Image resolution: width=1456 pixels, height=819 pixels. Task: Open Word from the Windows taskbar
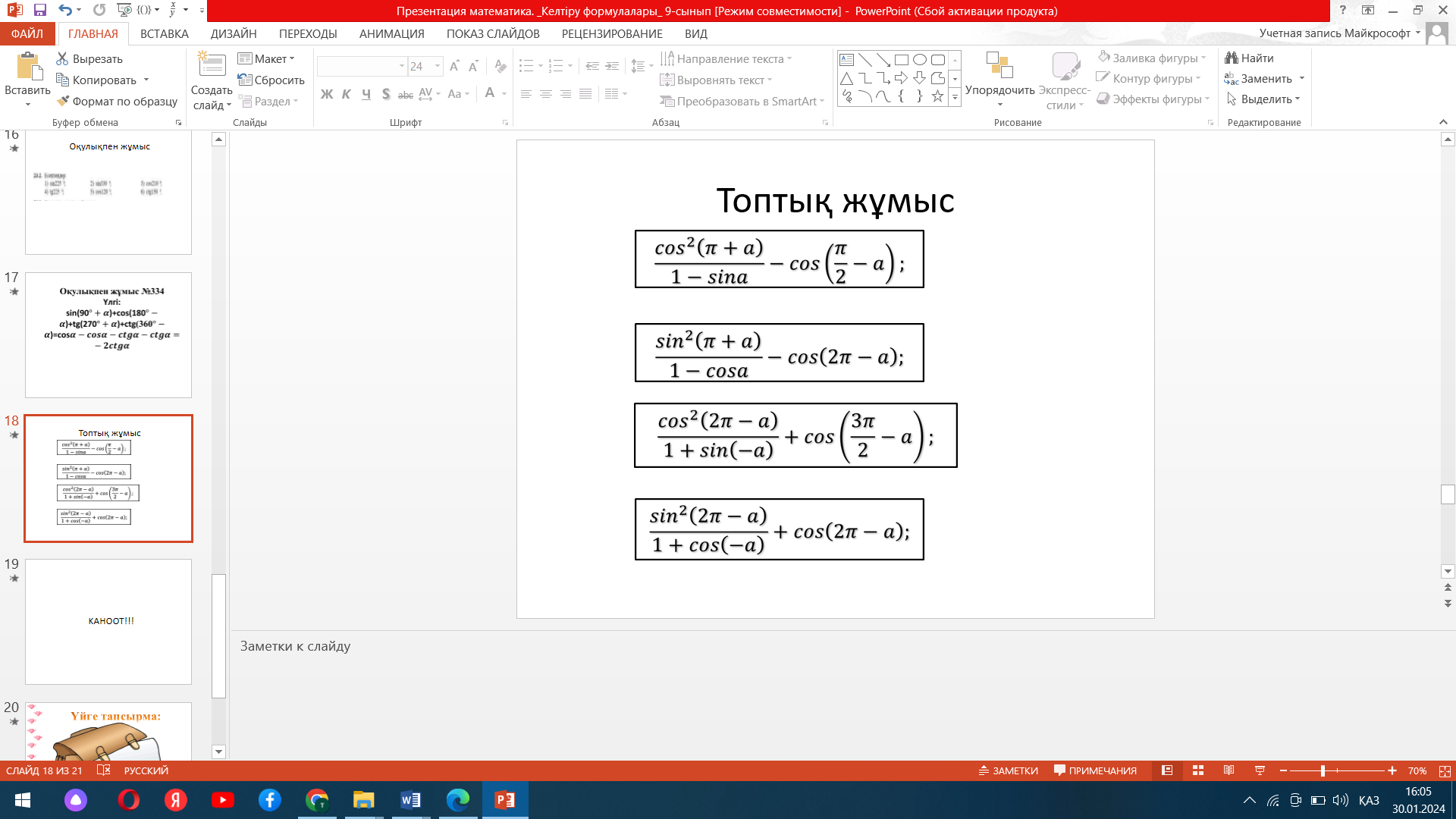pos(410,800)
